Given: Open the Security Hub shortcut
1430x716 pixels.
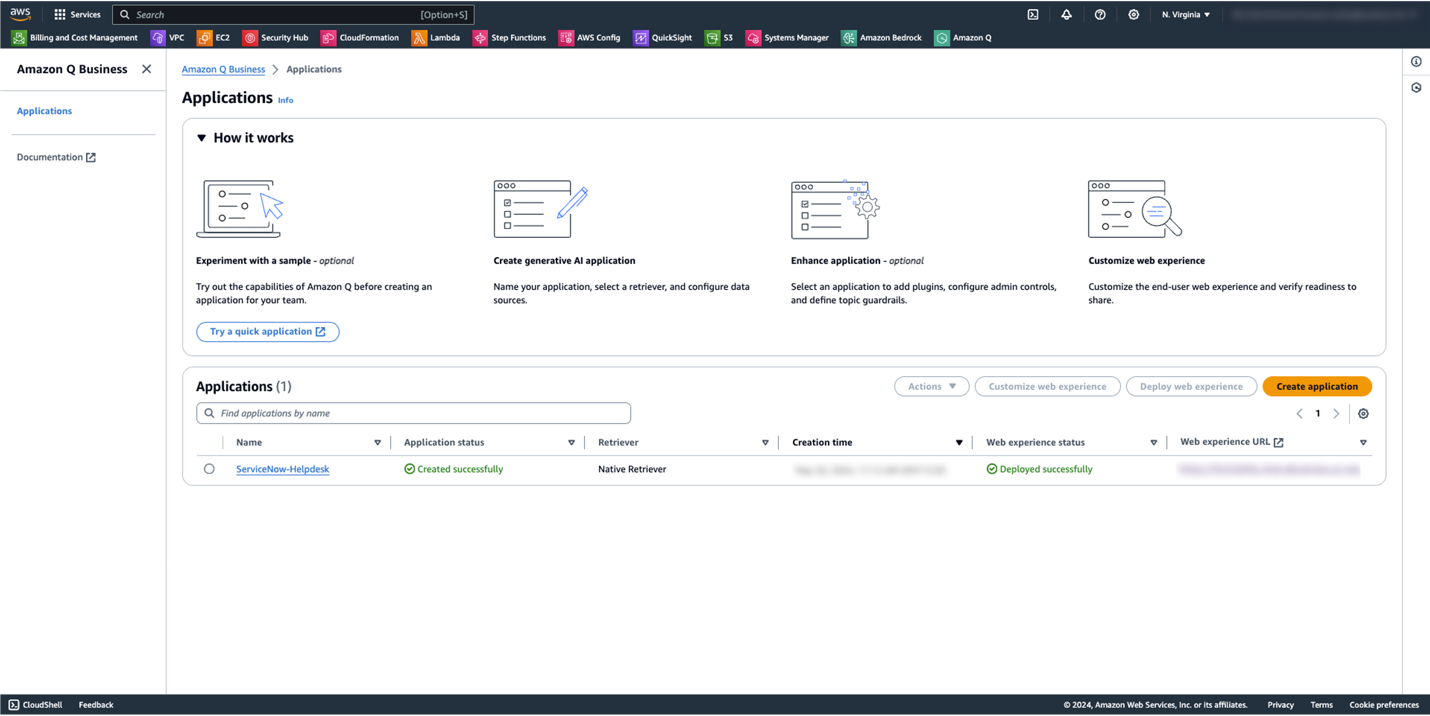Looking at the screenshot, I should click(276, 38).
